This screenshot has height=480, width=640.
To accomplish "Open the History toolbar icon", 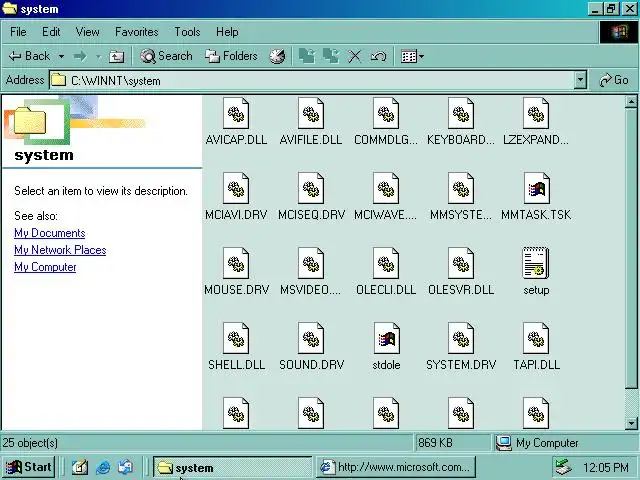I will click(278, 56).
